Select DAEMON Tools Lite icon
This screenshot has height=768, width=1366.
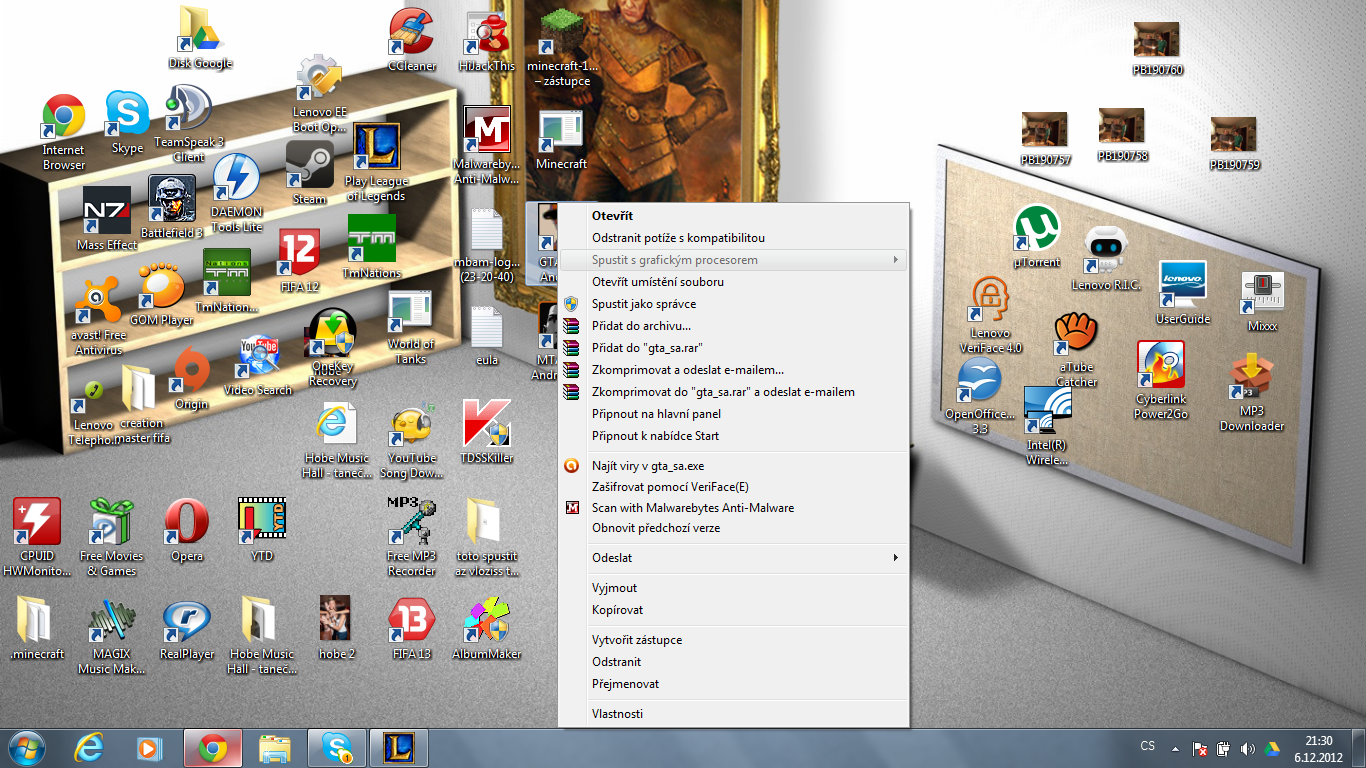coord(237,193)
